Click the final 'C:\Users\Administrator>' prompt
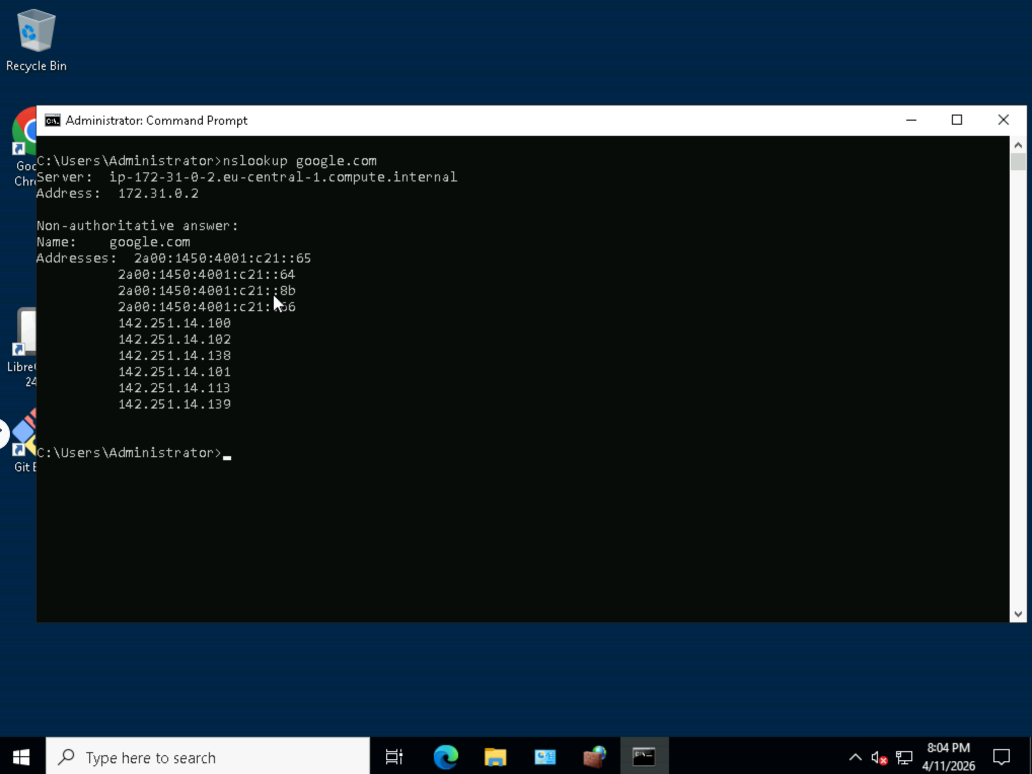This screenshot has height=774, width=1032. pyautogui.click(x=129, y=453)
